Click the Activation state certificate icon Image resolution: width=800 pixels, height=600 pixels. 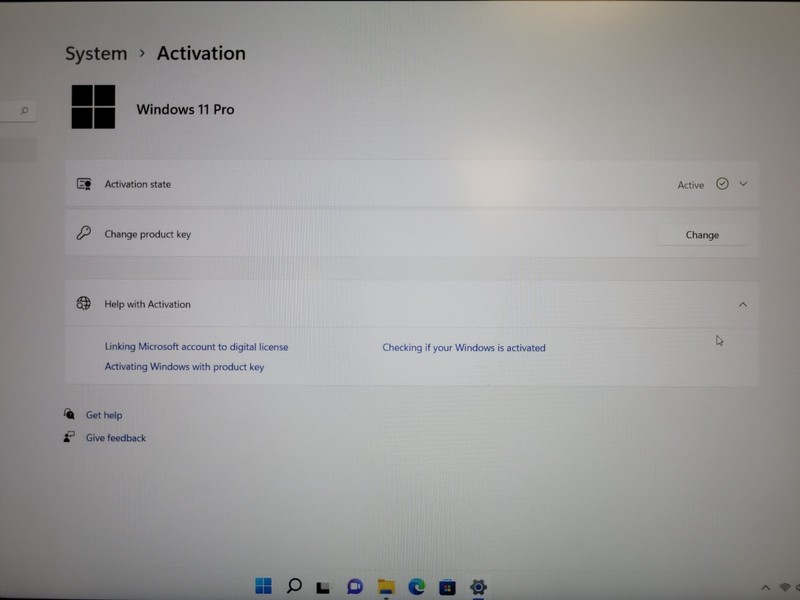pyautogui.click(x=84, y=184)
